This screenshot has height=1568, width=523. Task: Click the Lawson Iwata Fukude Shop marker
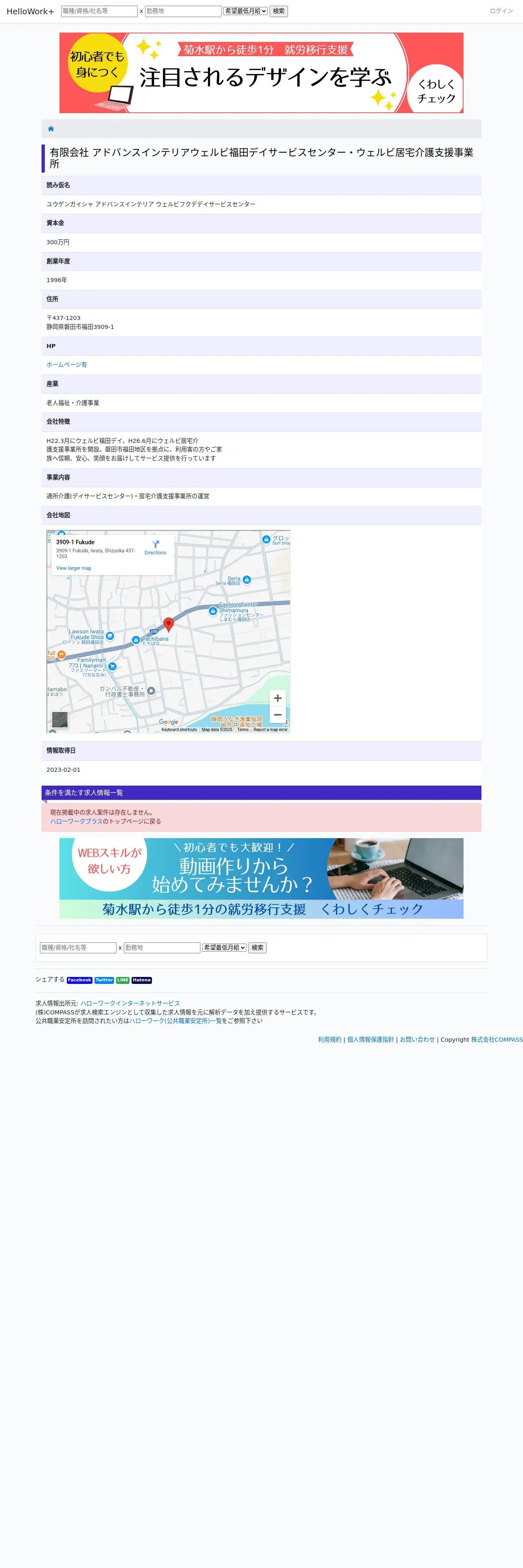110,635
